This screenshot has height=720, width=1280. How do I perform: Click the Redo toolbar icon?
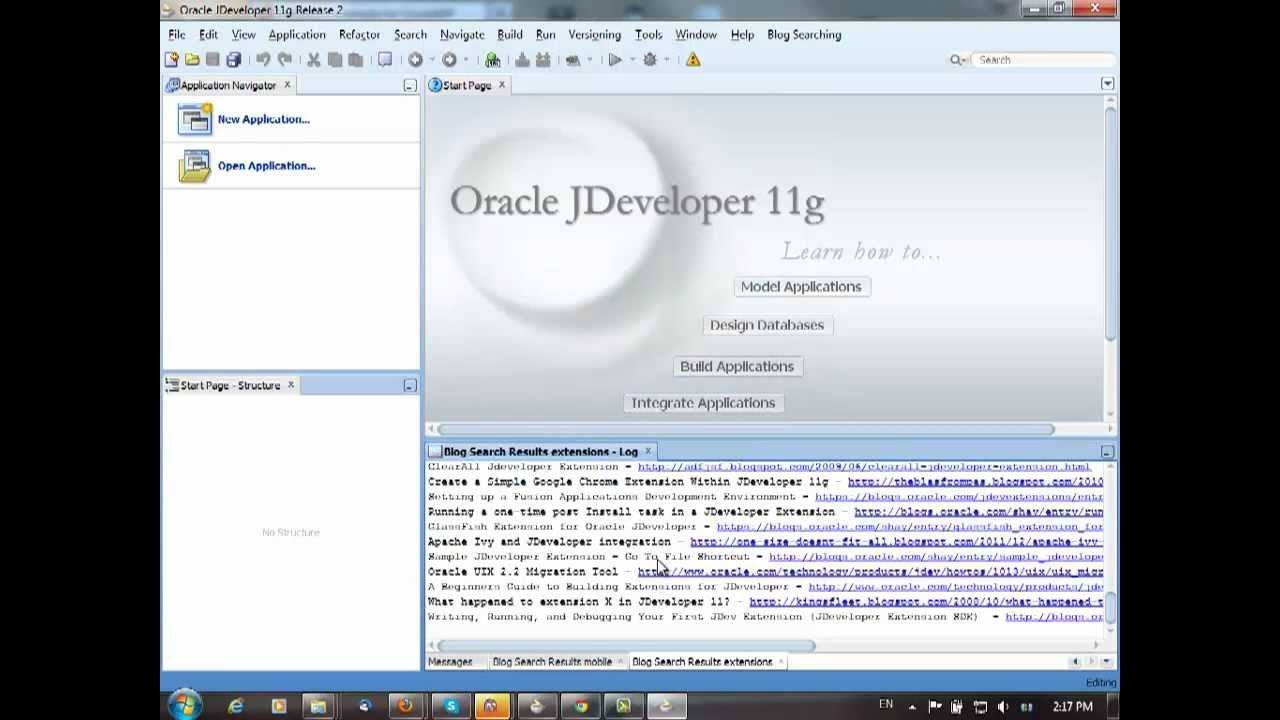click(x=284, y=60)
